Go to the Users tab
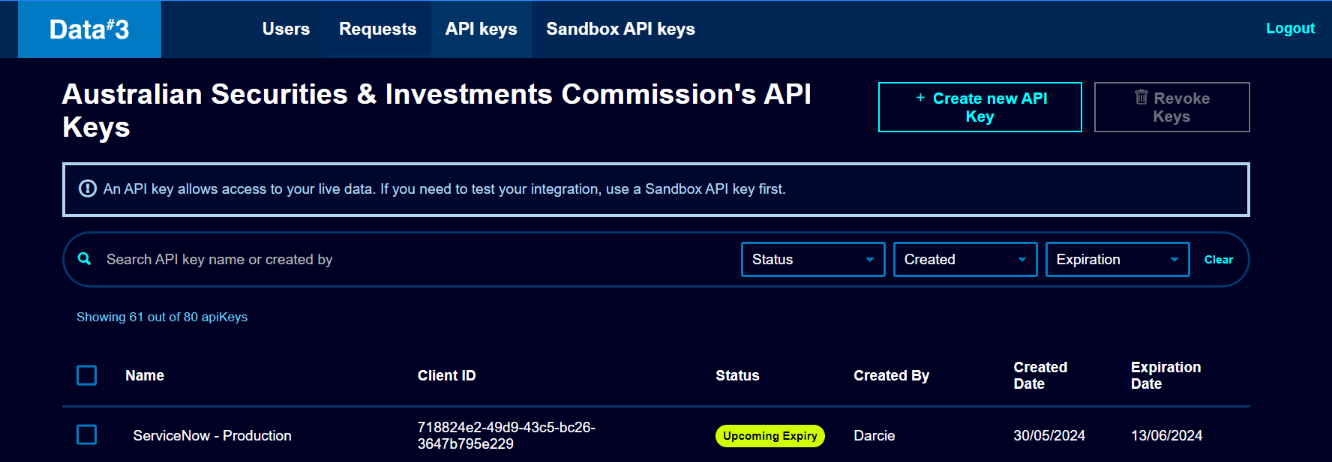Image resolution: width=1332 pixels, height=462 pixels. tap(286, 29)
